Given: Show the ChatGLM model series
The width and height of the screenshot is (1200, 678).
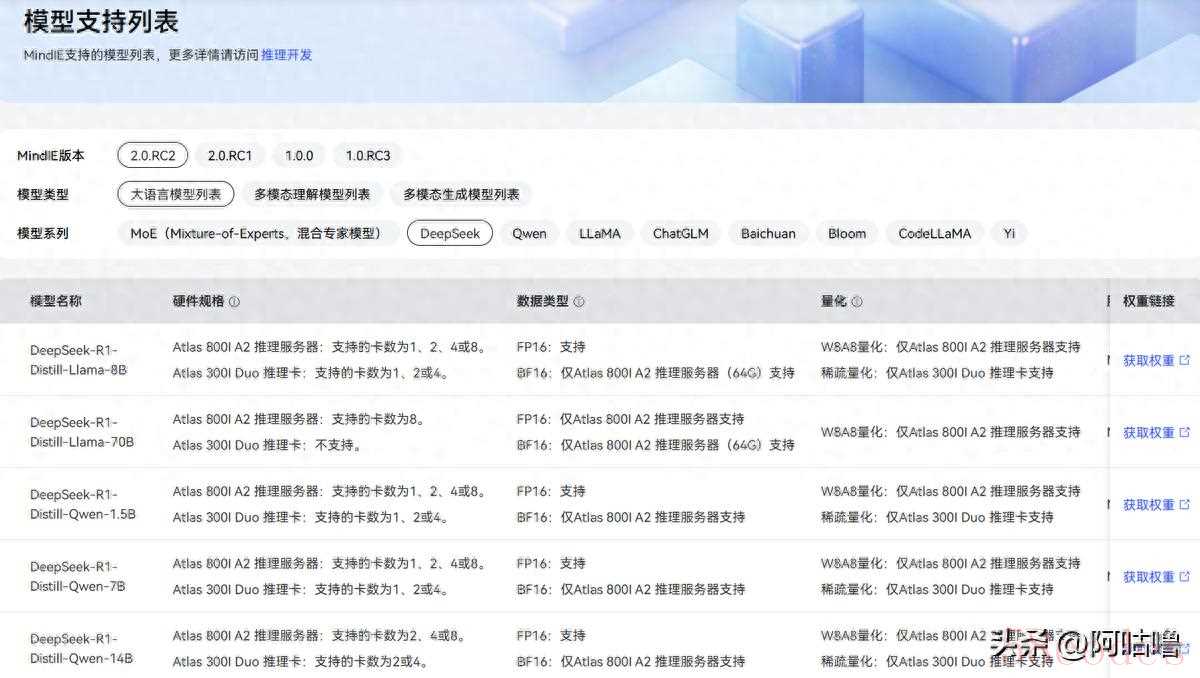Looking at the screenshot, I should (680, 233).
